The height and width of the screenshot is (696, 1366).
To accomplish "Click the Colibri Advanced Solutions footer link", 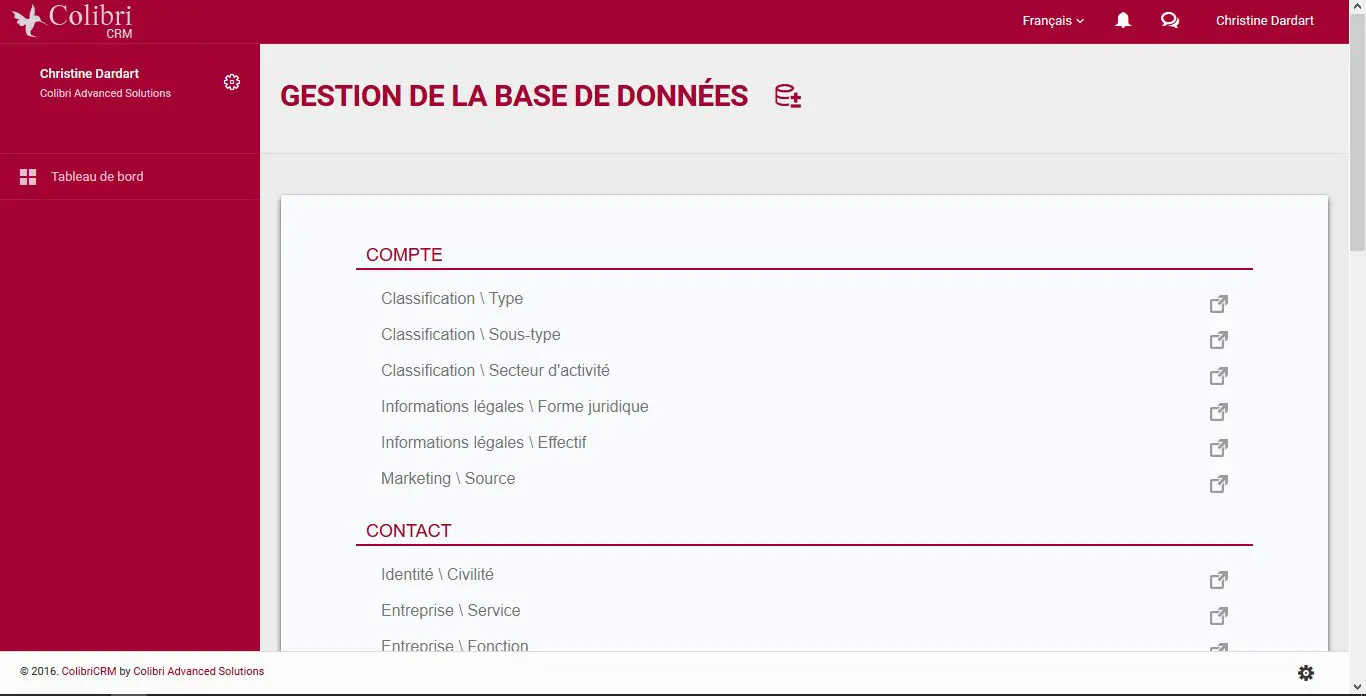I will coord(199,672).
